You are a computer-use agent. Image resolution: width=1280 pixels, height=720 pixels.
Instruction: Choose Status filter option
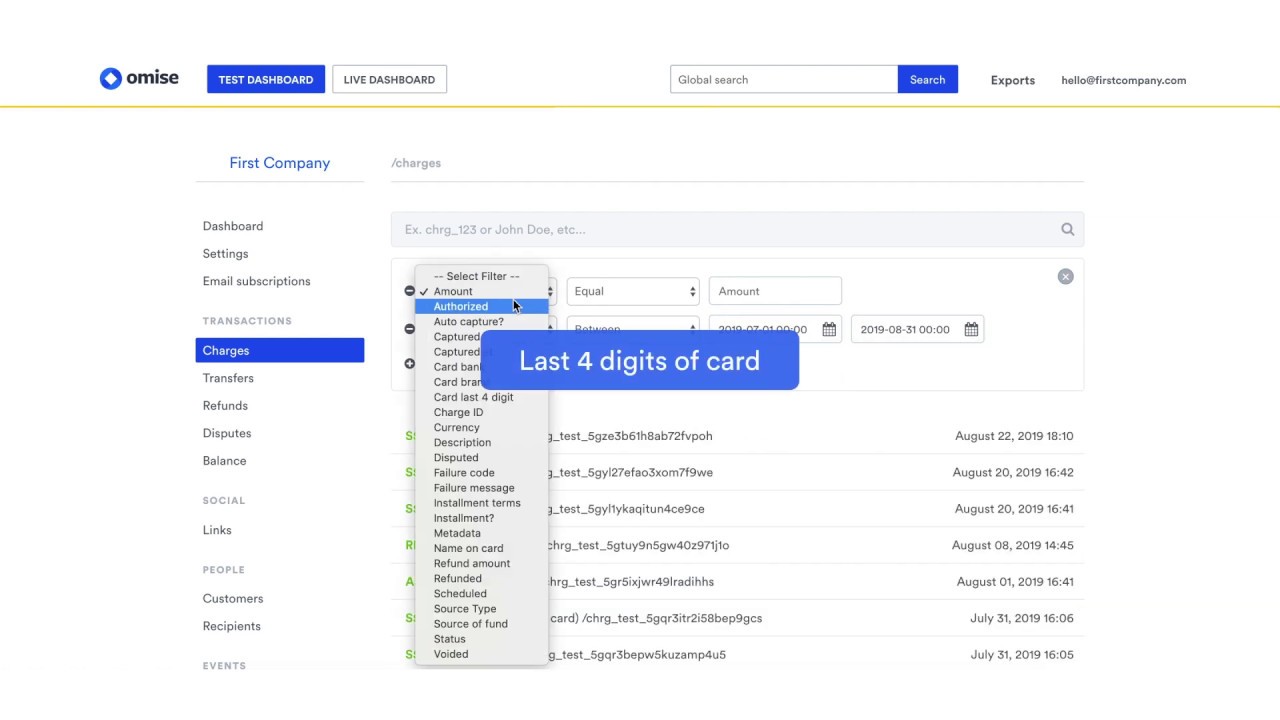[x=482, y=639]
